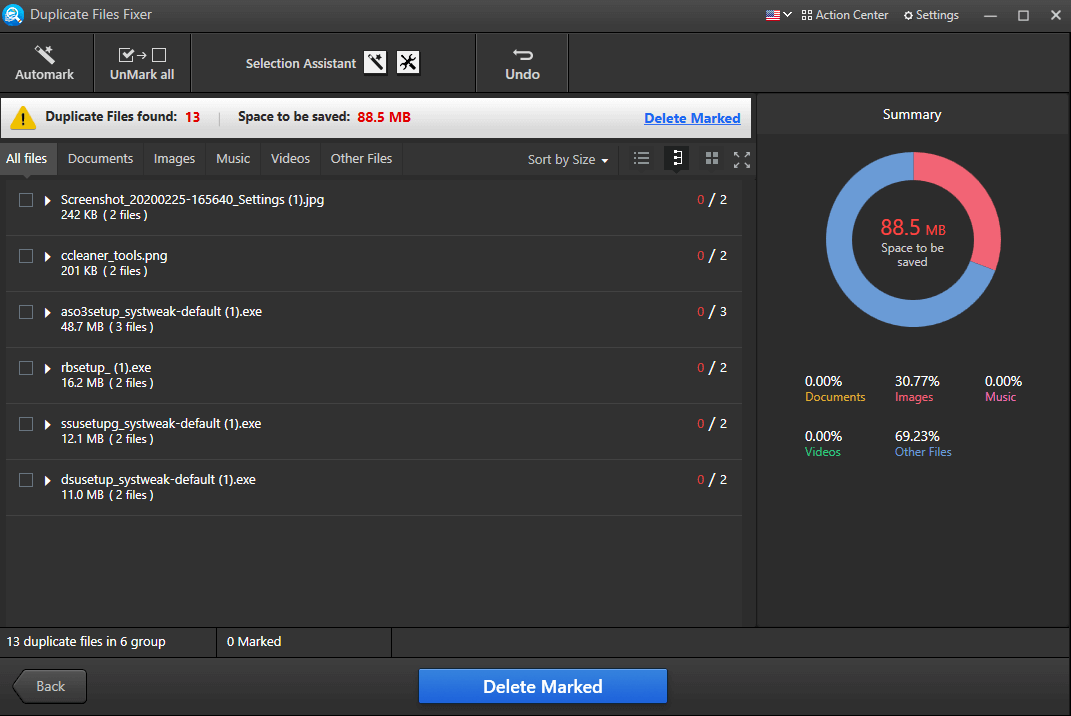Open Selection Assistant tools icon
1071x716 pixels.
click(x=408, y=62)
